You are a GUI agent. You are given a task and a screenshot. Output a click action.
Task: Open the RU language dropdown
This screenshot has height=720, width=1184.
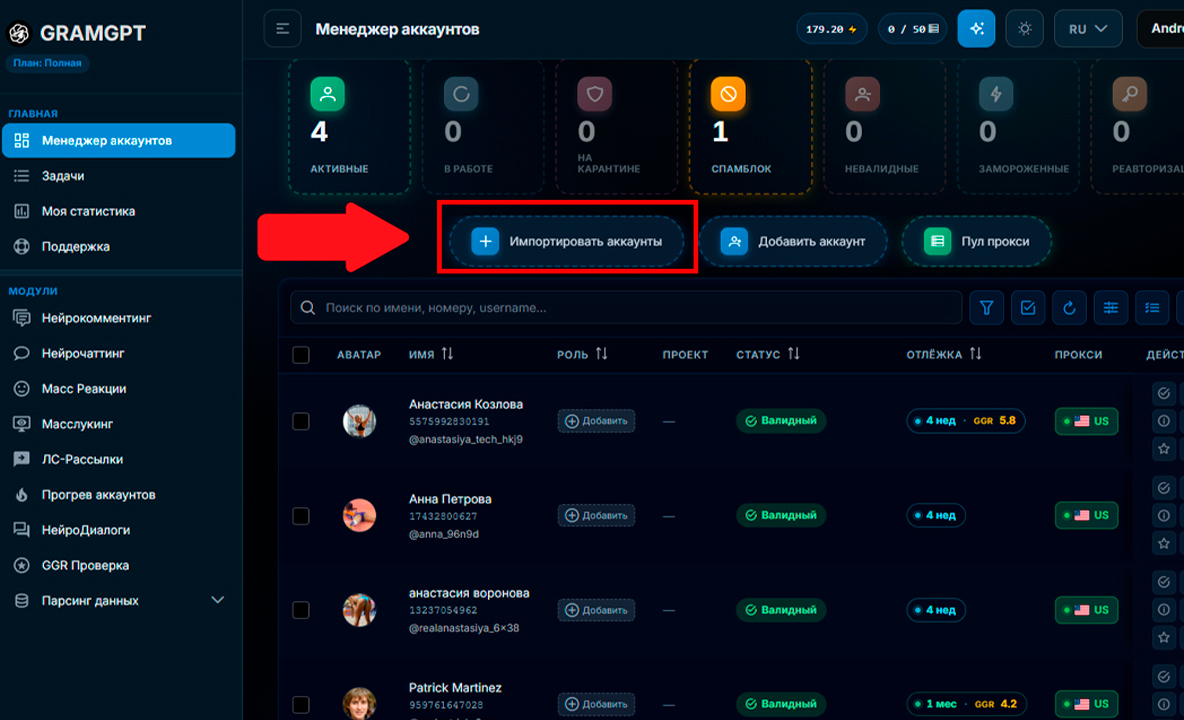click(1088, 29)
